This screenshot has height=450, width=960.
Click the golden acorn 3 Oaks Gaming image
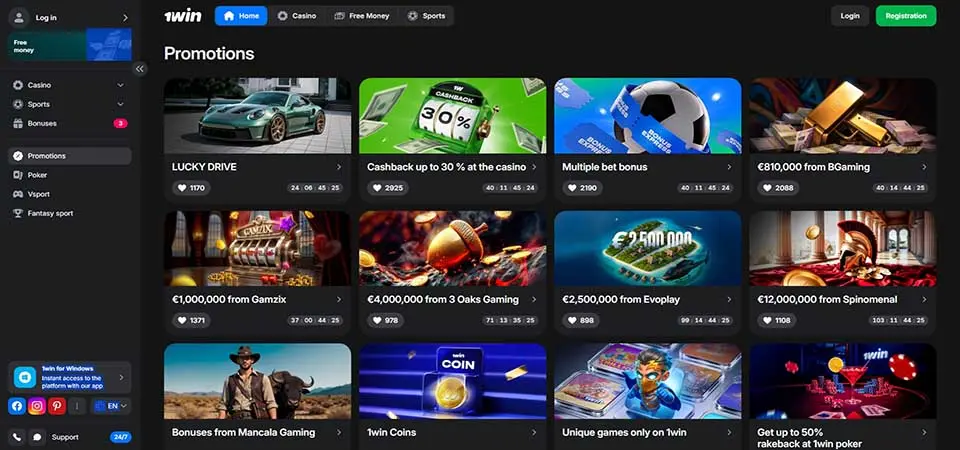[452, 249]
